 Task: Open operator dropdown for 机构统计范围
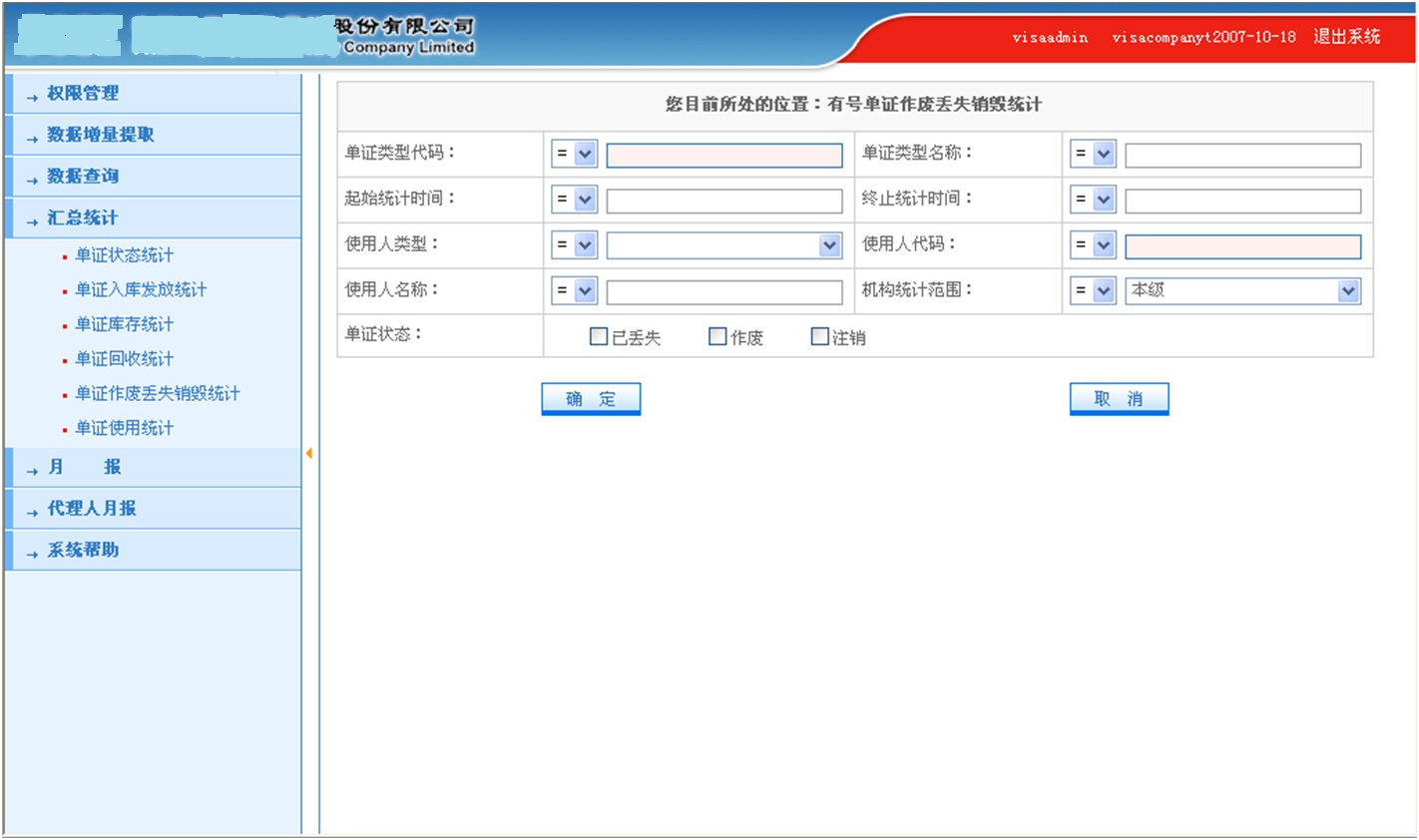[x=1093, y=291]
